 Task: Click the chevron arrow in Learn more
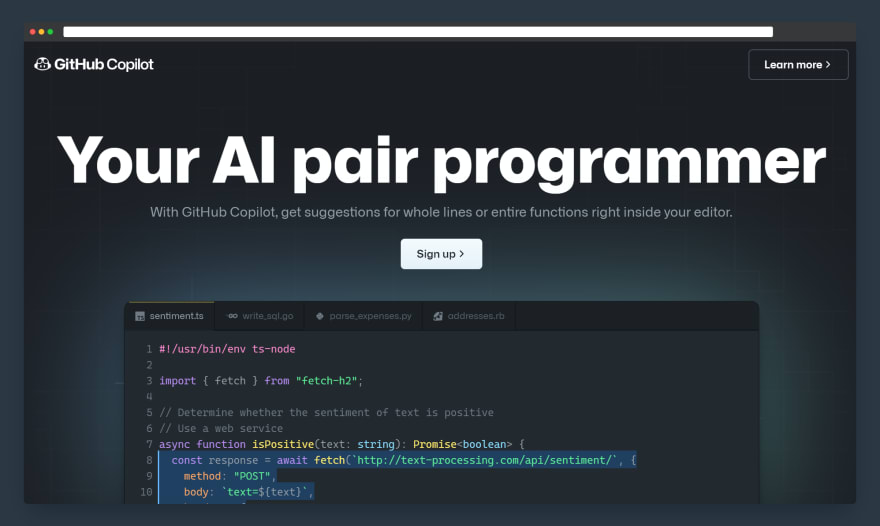pos(828,65)
